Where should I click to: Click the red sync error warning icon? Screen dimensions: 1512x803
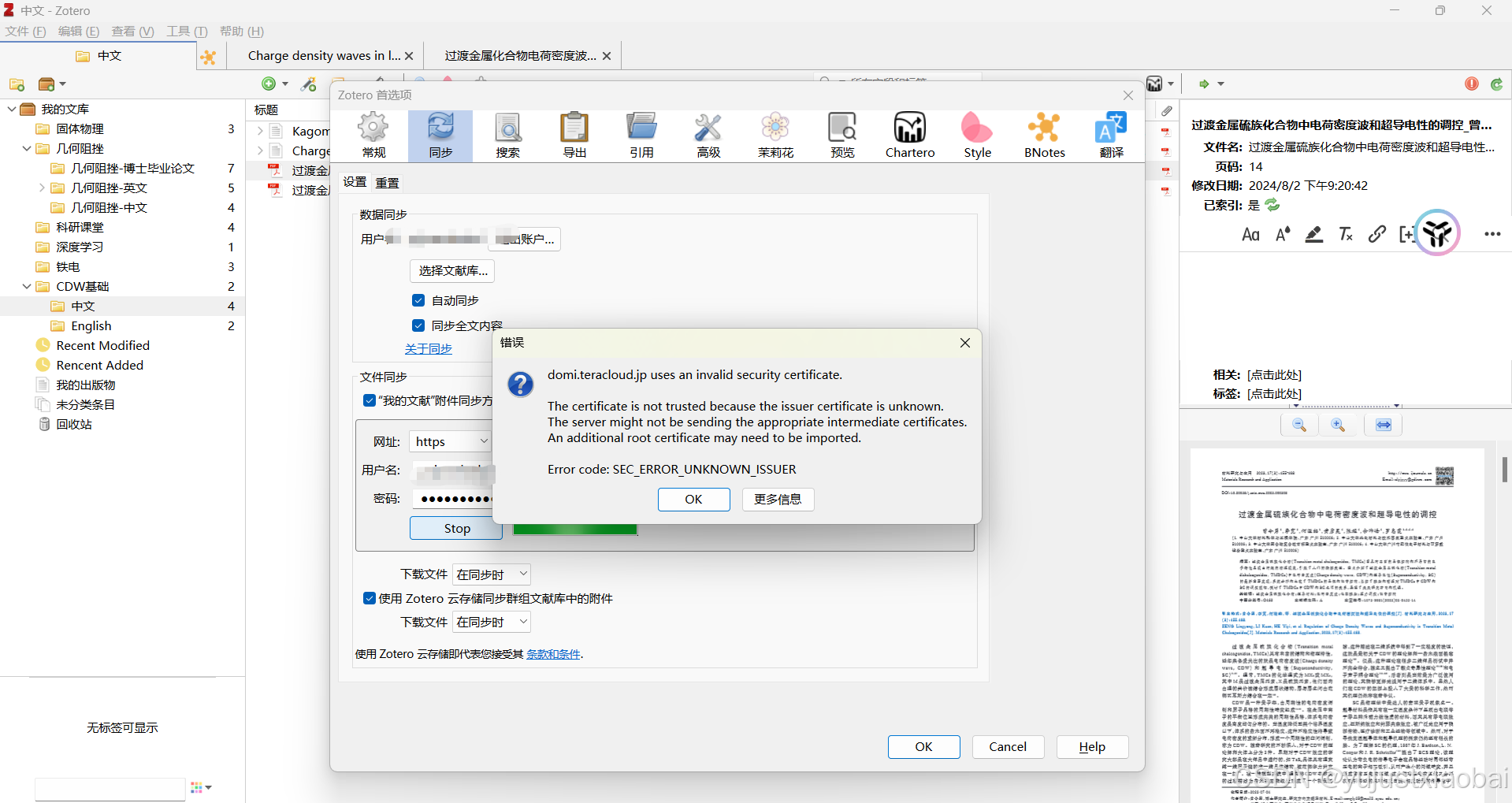pyautogui.click(x=1471, y=84)
